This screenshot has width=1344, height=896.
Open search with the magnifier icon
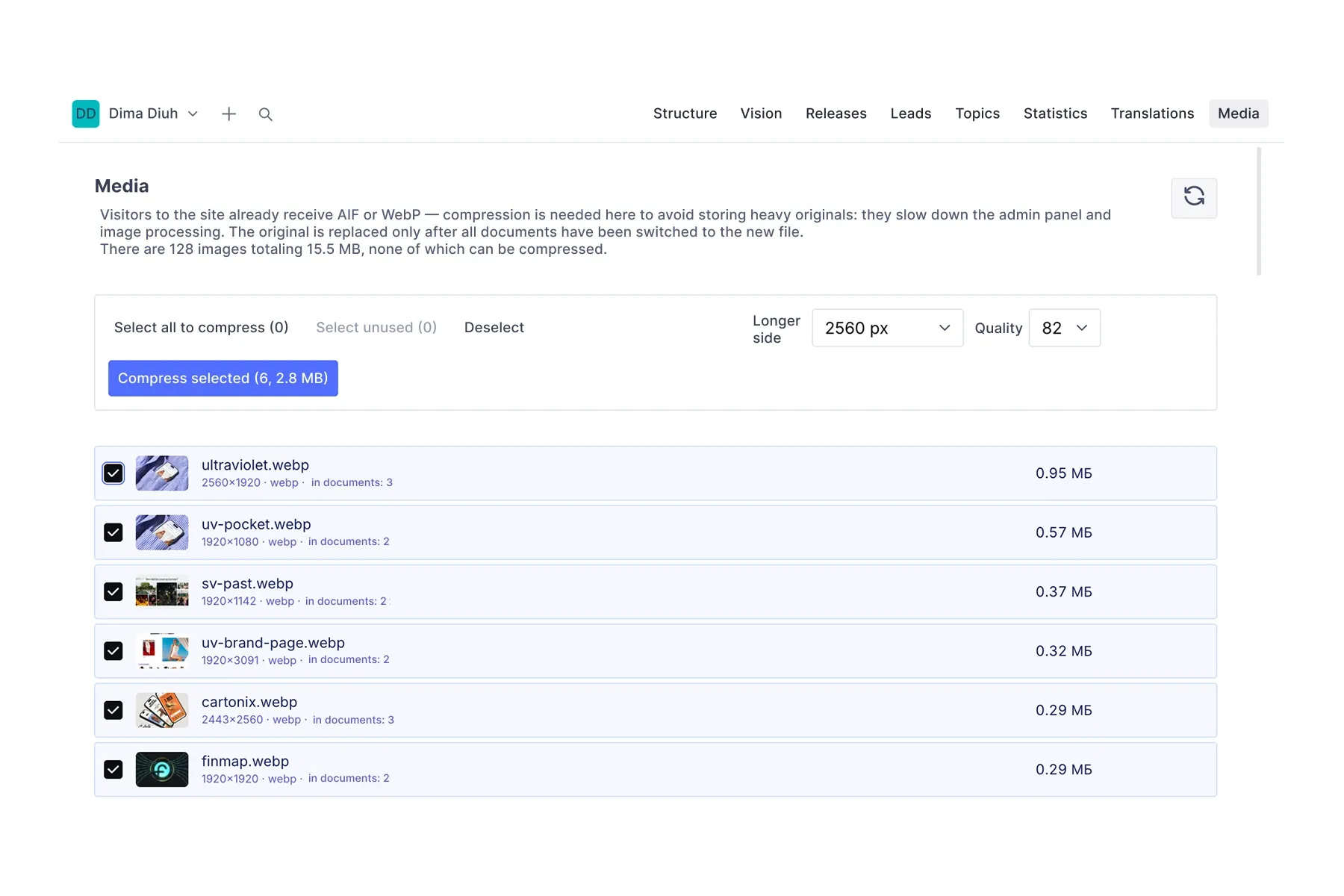click(x=265, y=114)
